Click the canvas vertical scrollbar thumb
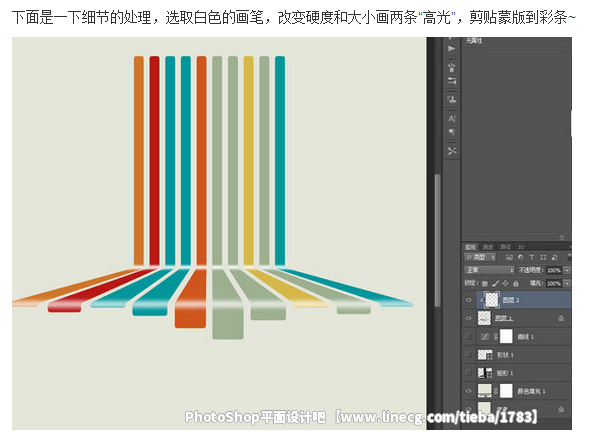The image size is (593, 436). (x=438, y=240)
